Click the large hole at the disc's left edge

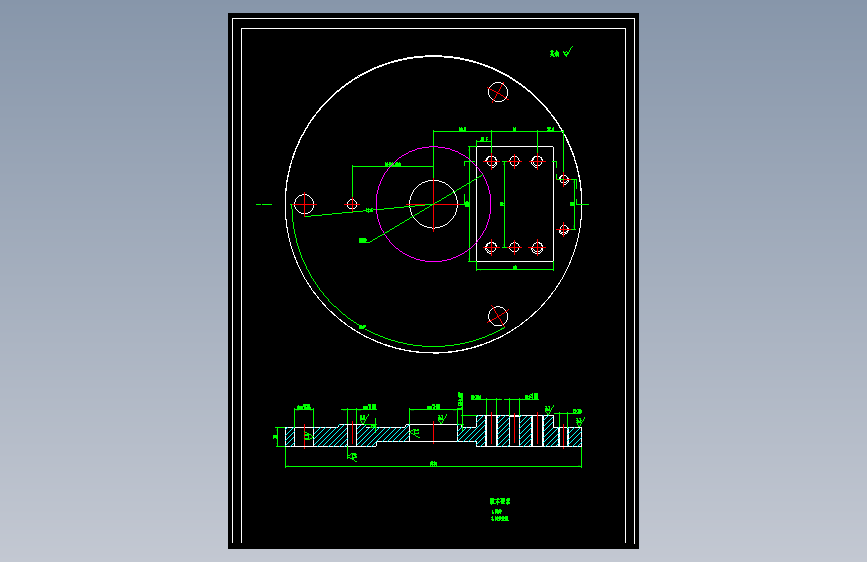[x=304, y=204]
